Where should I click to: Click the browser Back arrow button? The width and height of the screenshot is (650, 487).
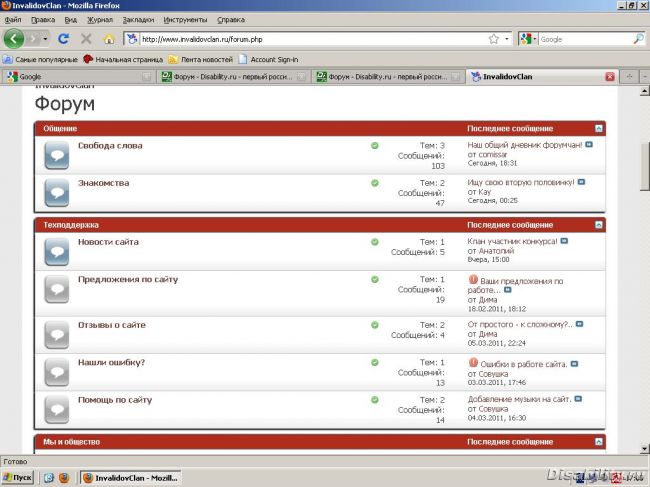pyautogui.click(x=14, y=39)
